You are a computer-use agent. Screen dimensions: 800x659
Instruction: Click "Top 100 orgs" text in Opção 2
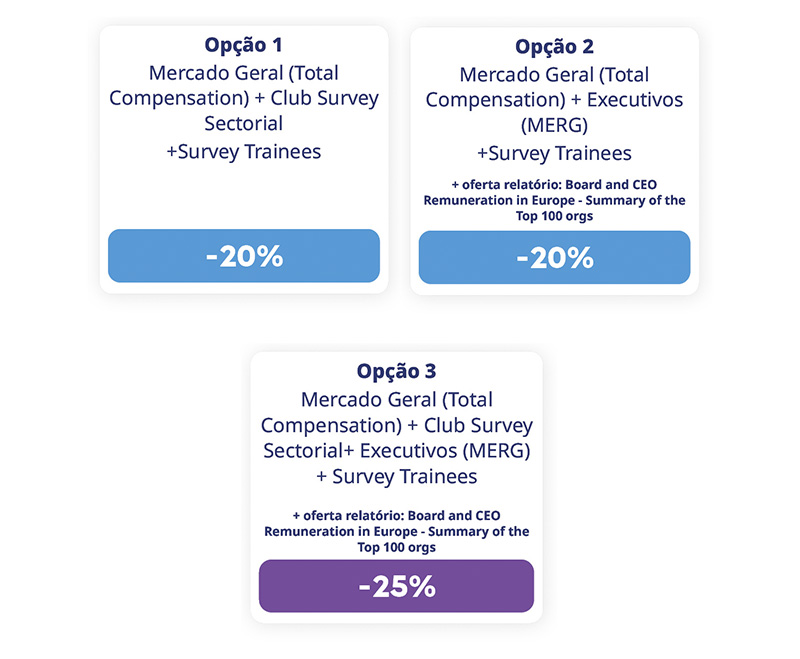[554, 216]
